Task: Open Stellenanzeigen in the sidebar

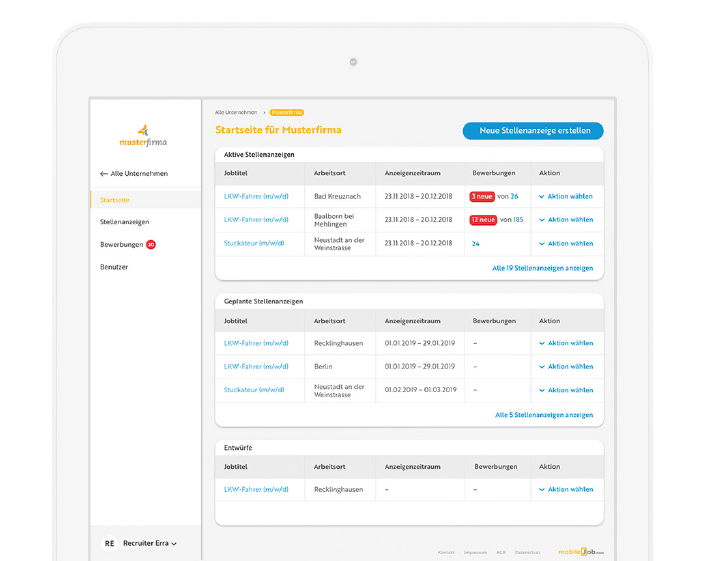Action: (x=124, y=222)
